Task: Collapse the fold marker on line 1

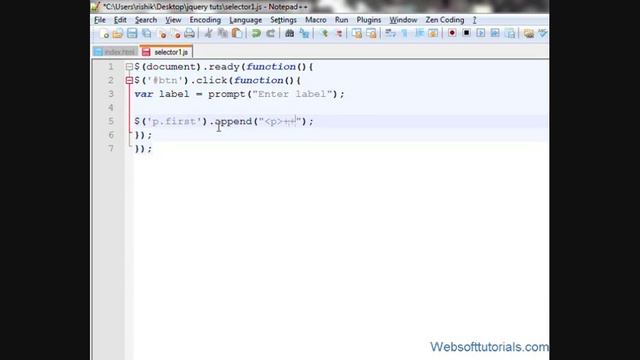Action: point(129,67)
